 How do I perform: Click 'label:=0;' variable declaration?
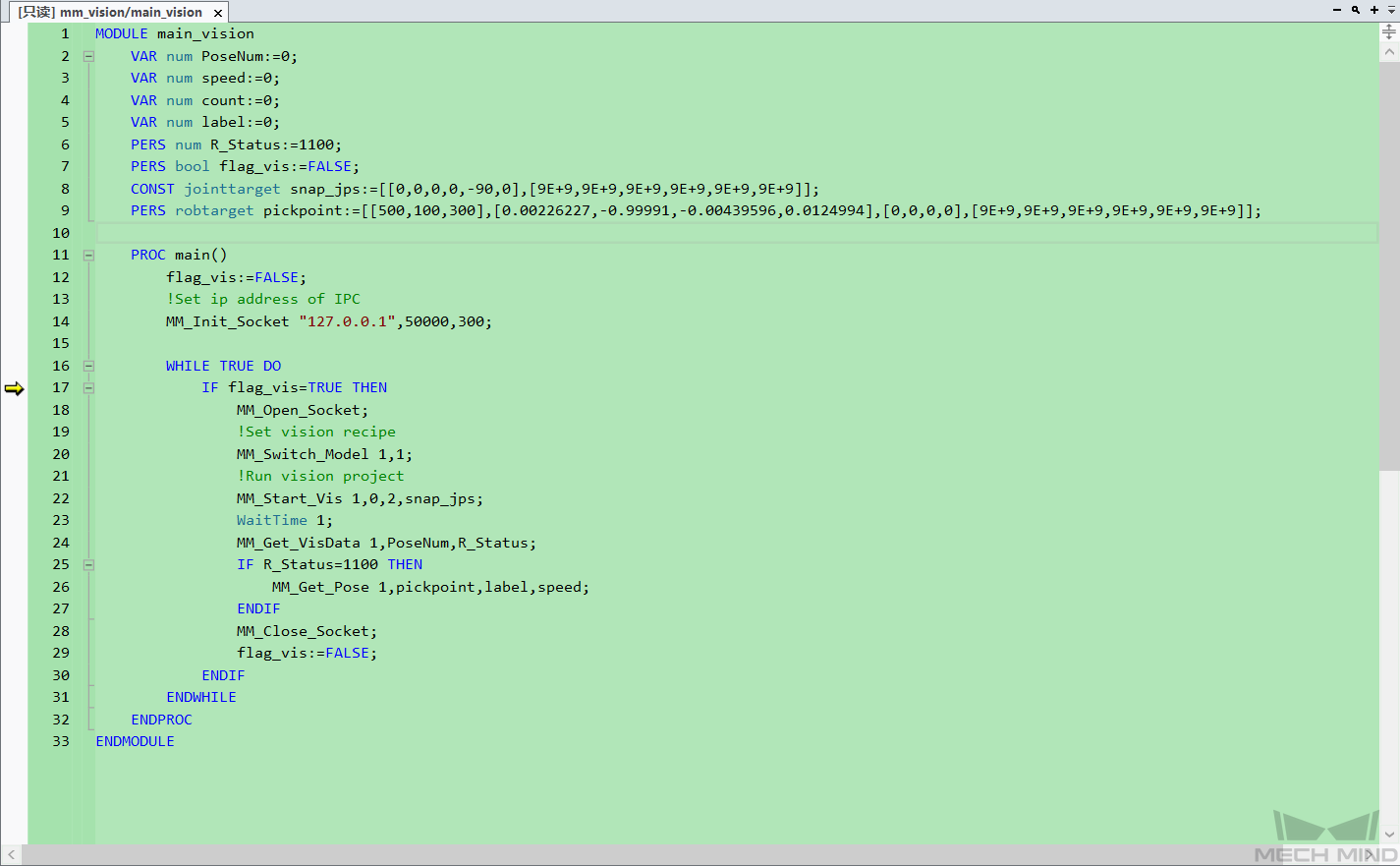click(x=241, y=122)
